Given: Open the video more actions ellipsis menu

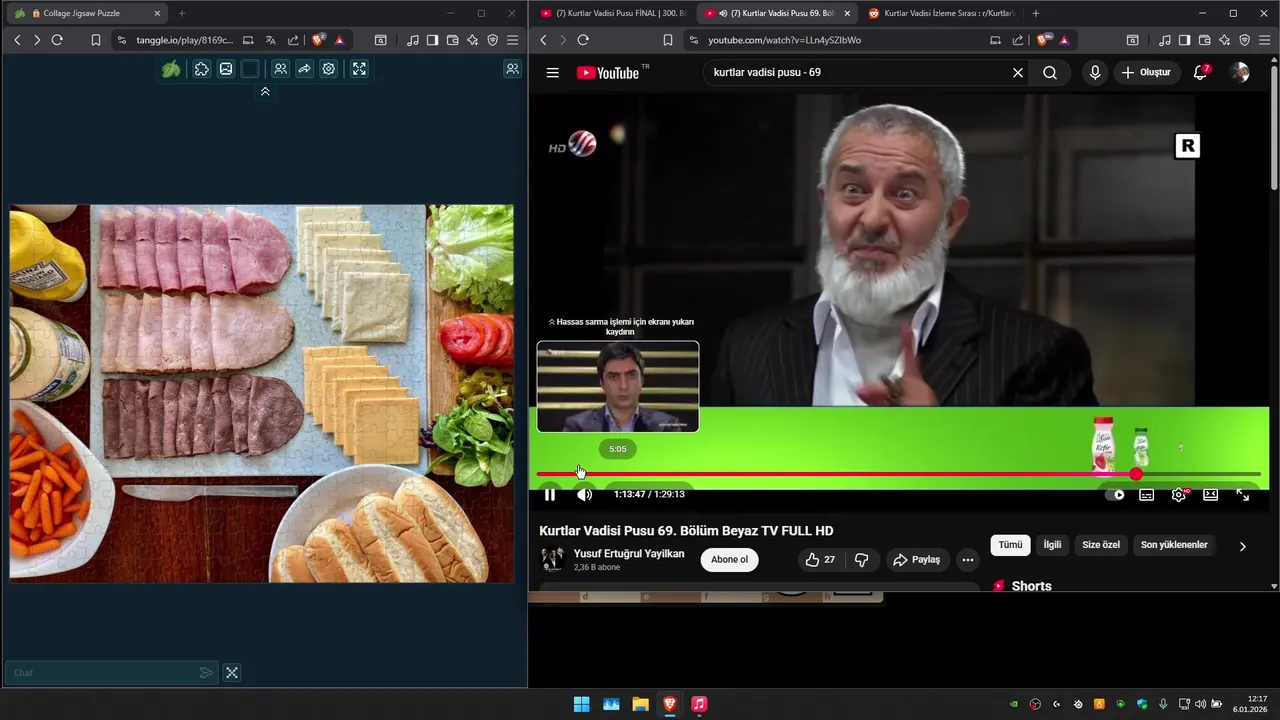Looking at the screenshot, I should [967, 559].
